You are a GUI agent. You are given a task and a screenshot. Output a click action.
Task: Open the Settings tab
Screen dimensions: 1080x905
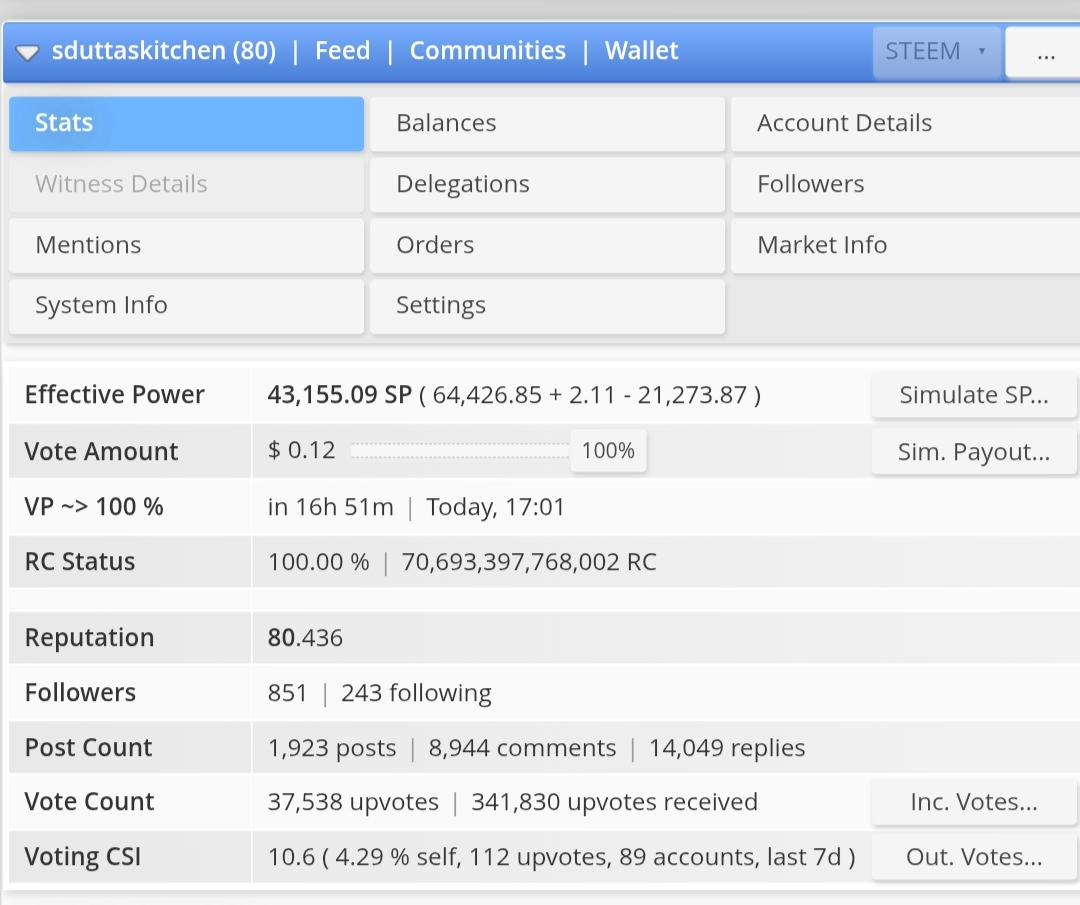(548, 306)
